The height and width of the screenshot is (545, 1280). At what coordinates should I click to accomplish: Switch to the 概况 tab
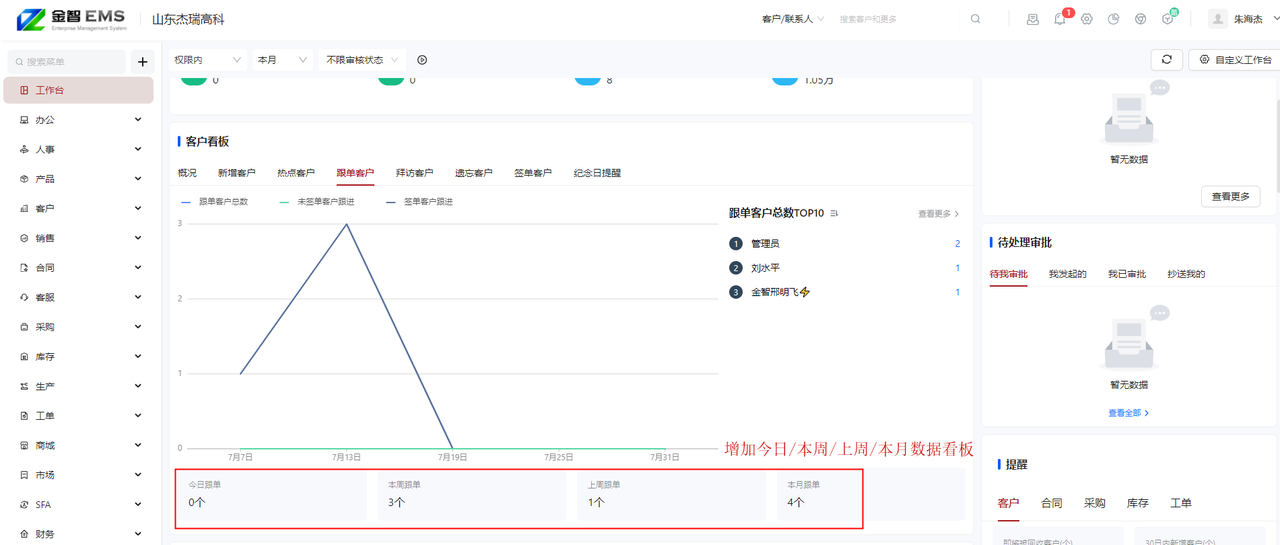[187, 173]
